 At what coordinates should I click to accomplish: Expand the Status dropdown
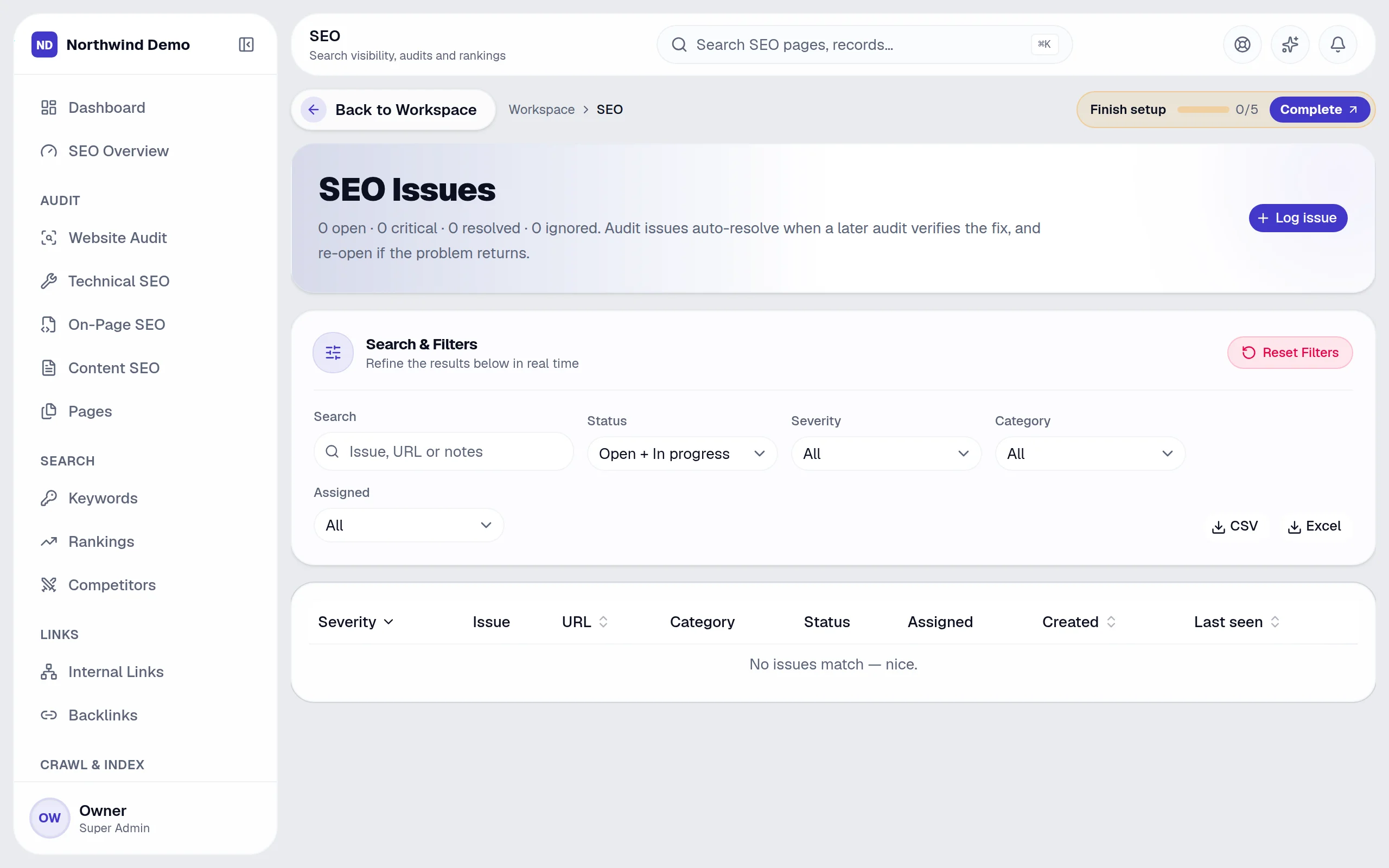[x=682, y=454]
